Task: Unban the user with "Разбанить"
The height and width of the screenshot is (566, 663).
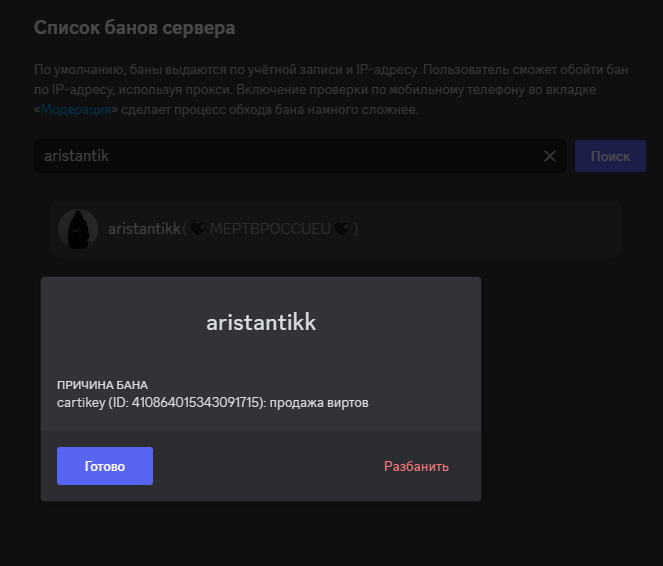Action: (x=416, y=466)
